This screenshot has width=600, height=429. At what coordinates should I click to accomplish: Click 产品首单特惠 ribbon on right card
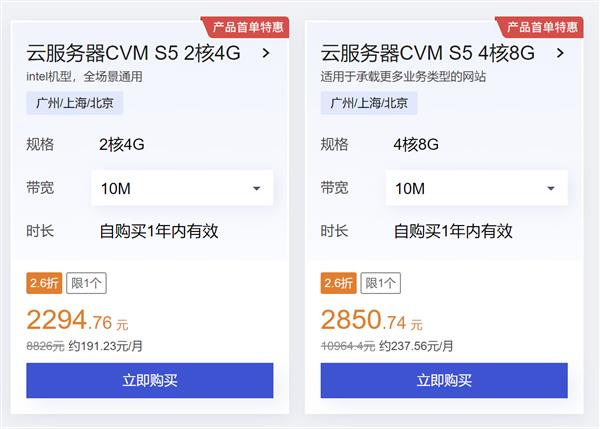pyautogui.click(x=540, y=27)
